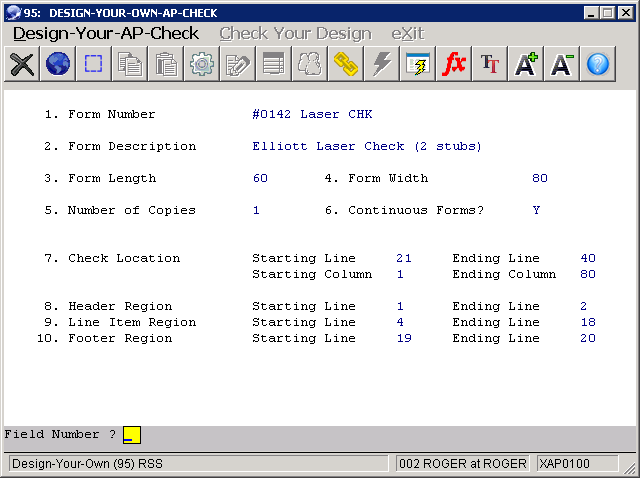Click the window resize grip corner
Screen dimensions: 640x478
click(630, 467)
